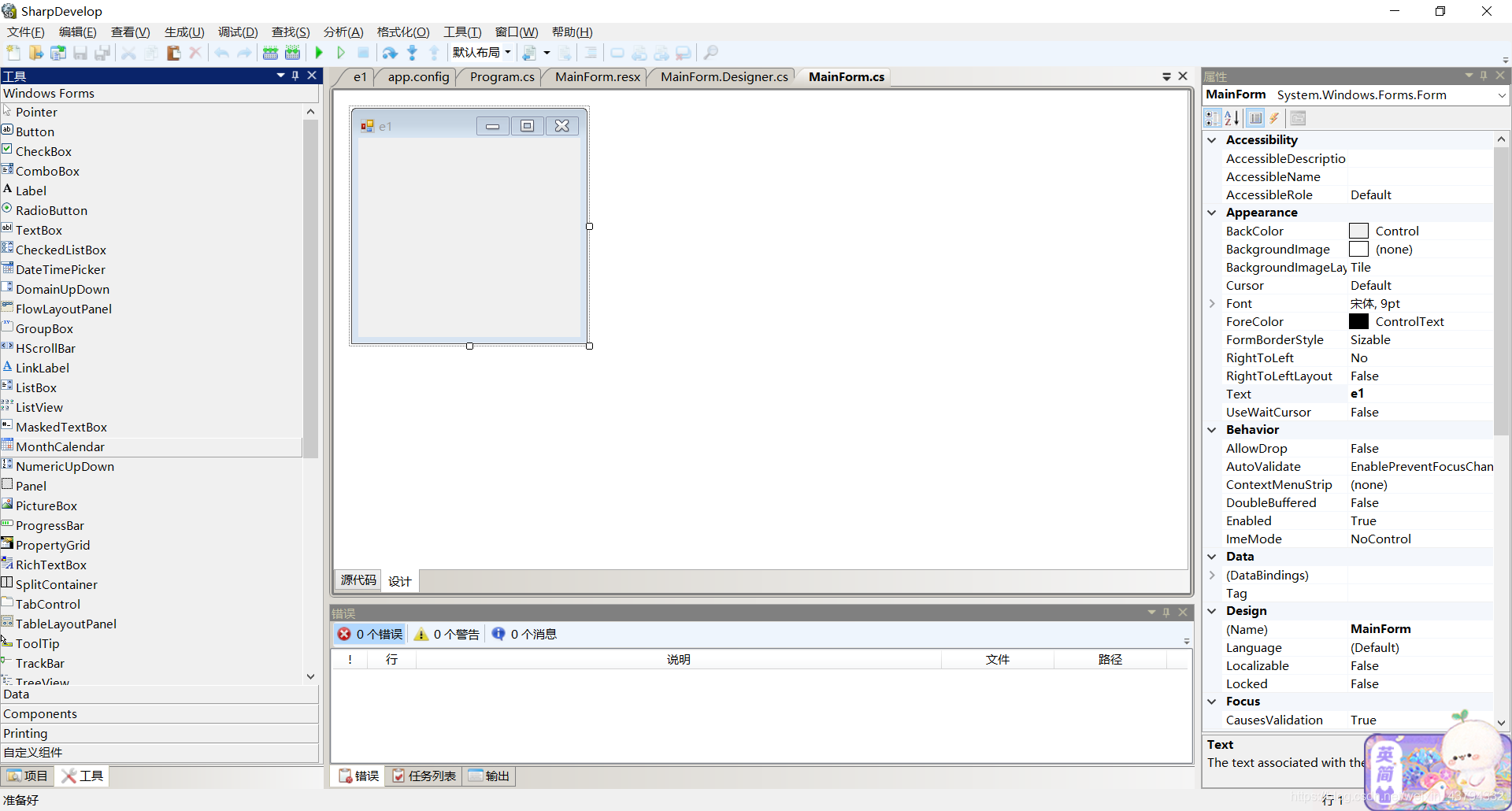Expand the Font property row
Viewport: 1512px width, 811px height.
pyautogui.click(x=1212, y=304)
